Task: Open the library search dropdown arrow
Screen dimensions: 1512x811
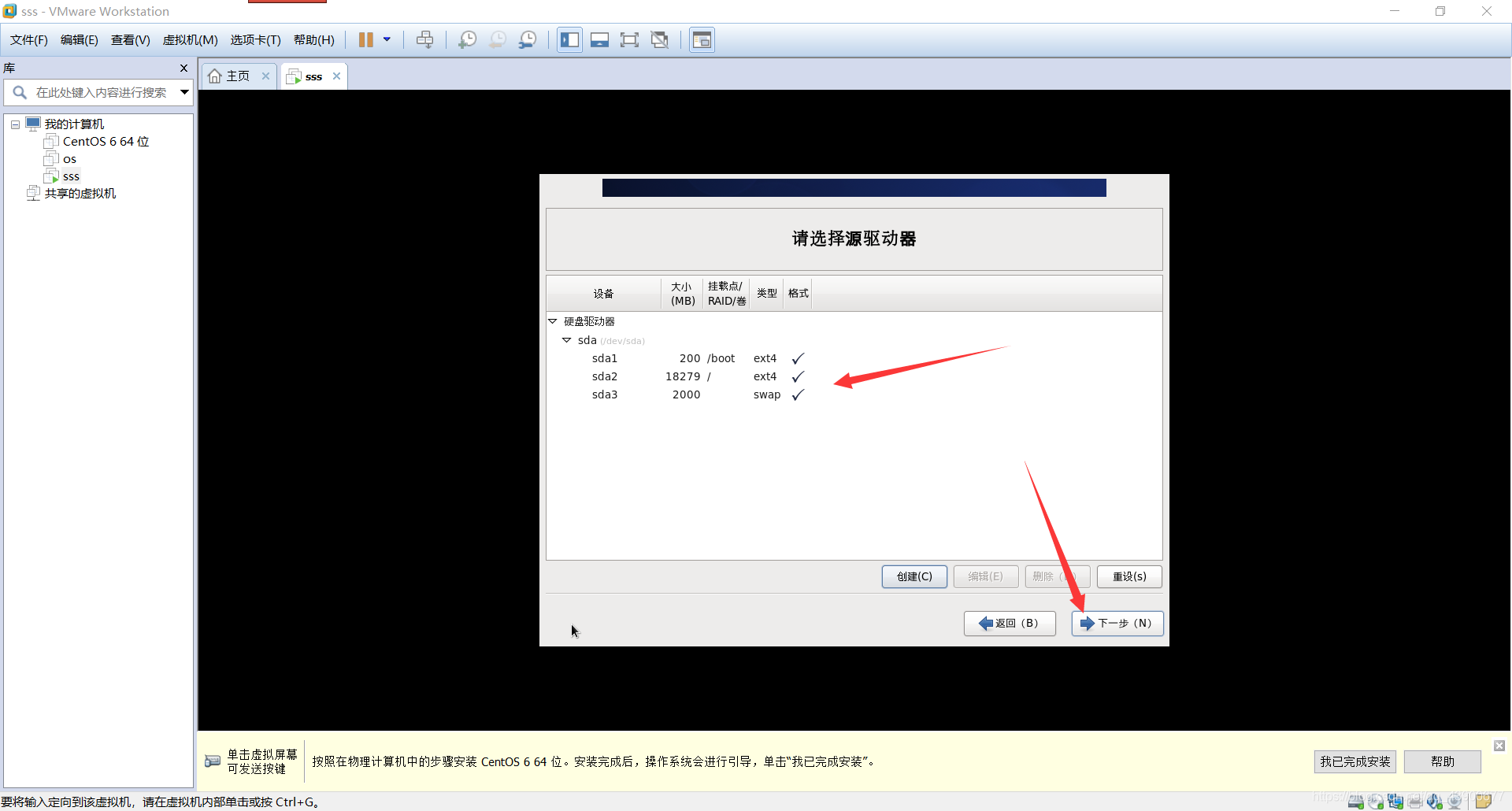Action: pyautogui.click(x=184, y=93)
